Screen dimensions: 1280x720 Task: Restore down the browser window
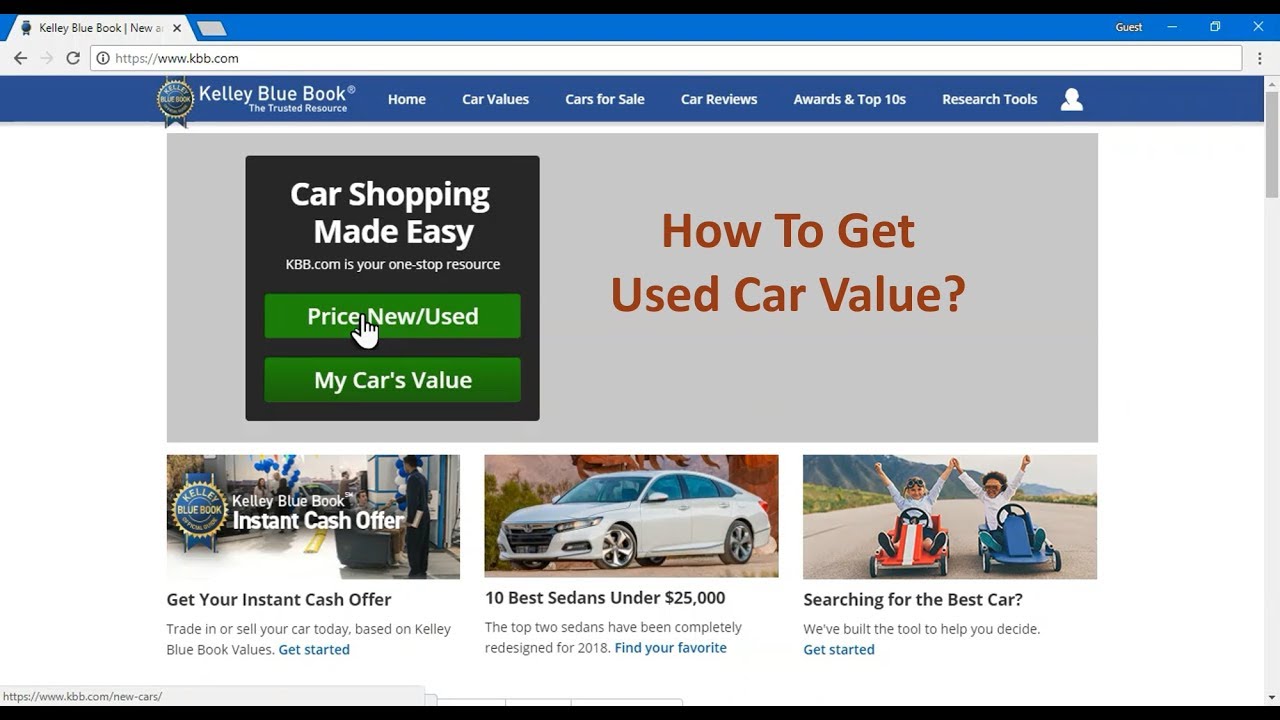(x=1215, y=27)
